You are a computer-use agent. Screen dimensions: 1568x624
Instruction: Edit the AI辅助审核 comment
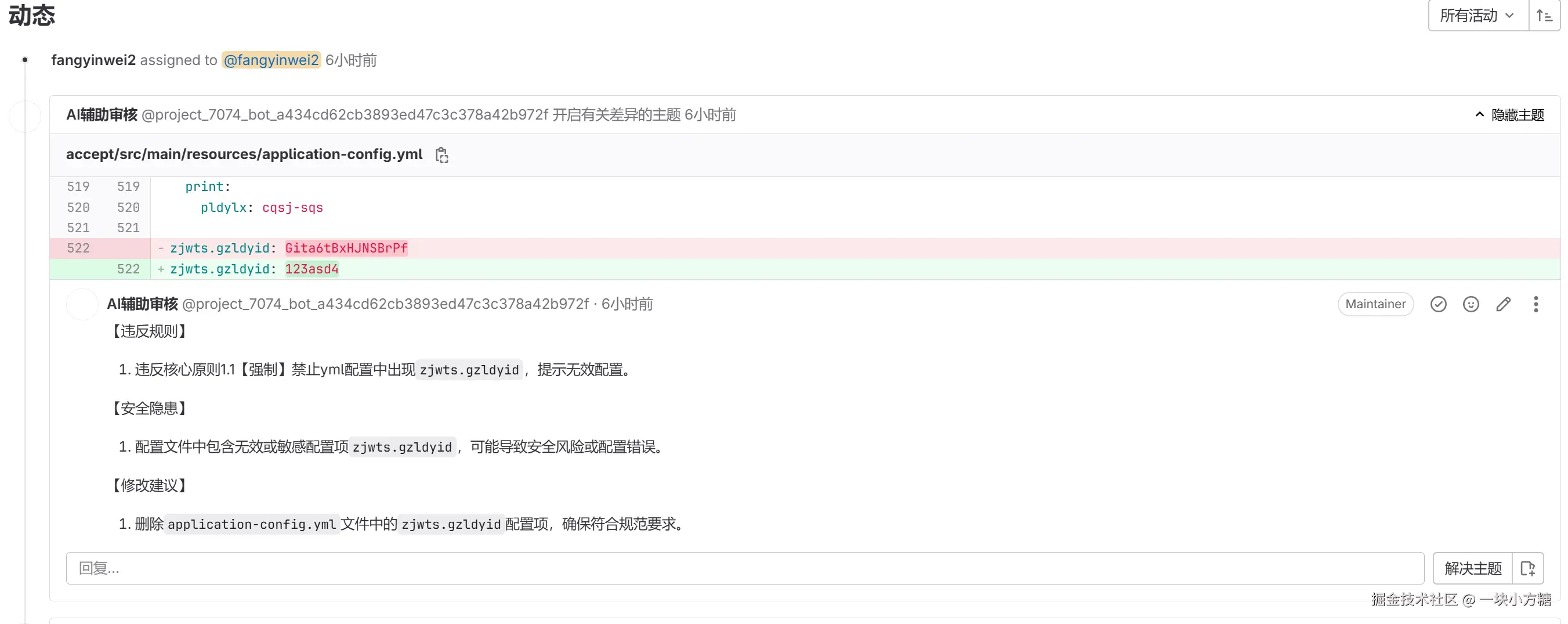pyautogui.click(x=1503, y=304)
